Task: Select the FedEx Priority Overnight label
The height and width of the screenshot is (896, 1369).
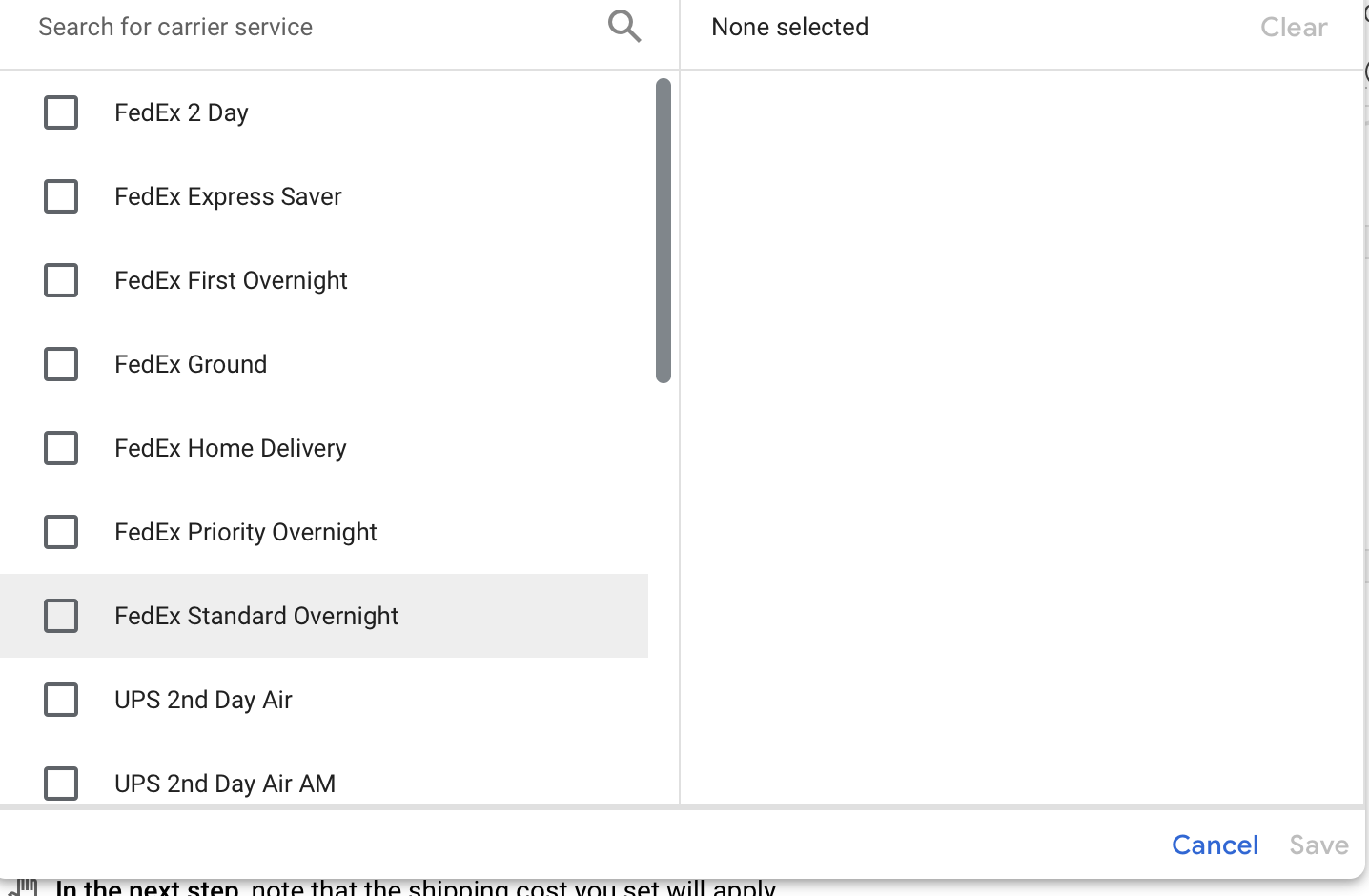Action: click(x=246, y=532)
